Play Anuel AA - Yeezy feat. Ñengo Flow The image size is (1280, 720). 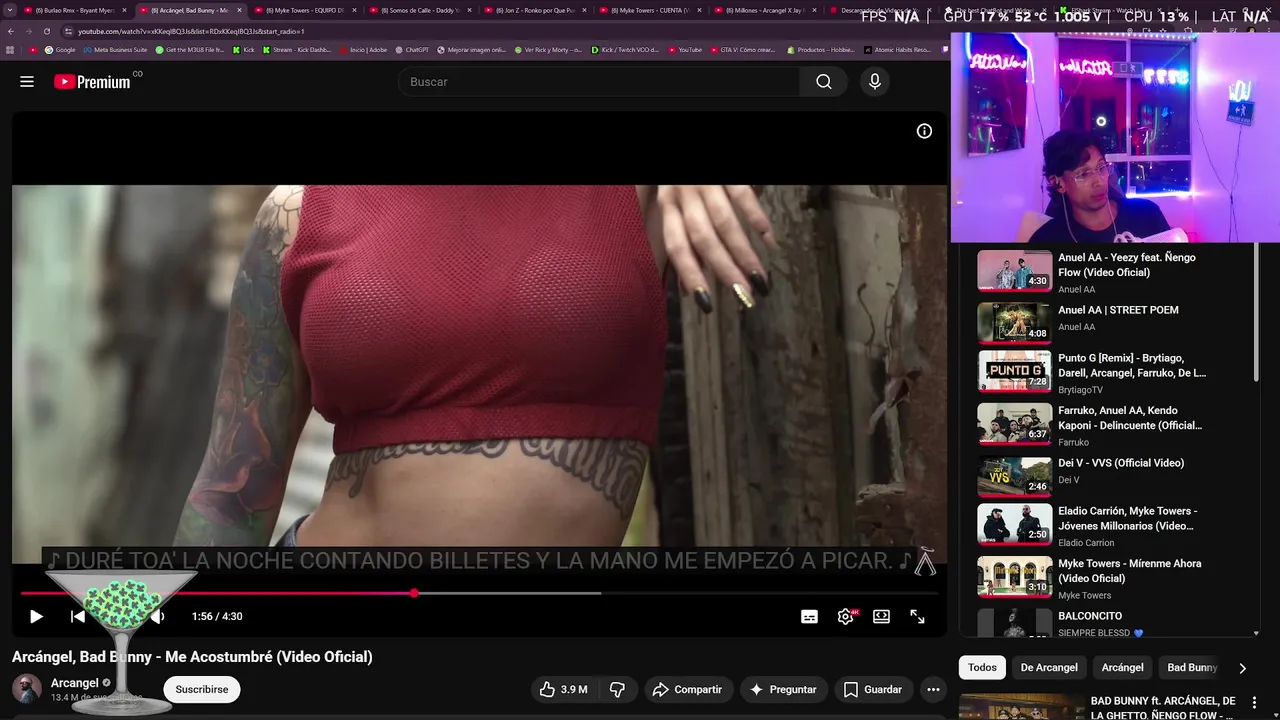click(1108, 270)
